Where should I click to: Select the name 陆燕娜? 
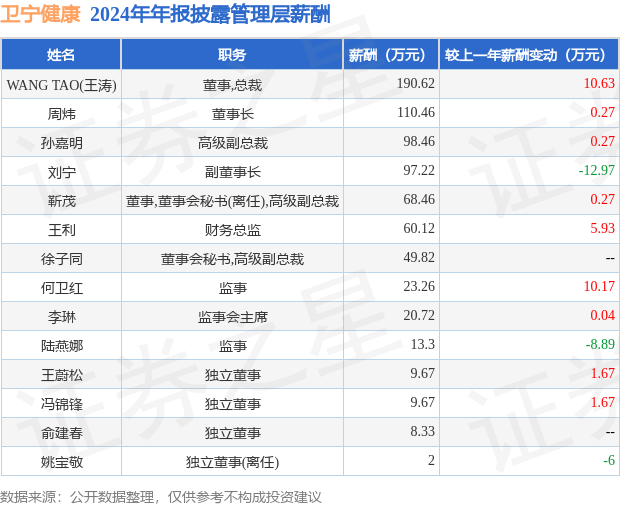[61, 346]
